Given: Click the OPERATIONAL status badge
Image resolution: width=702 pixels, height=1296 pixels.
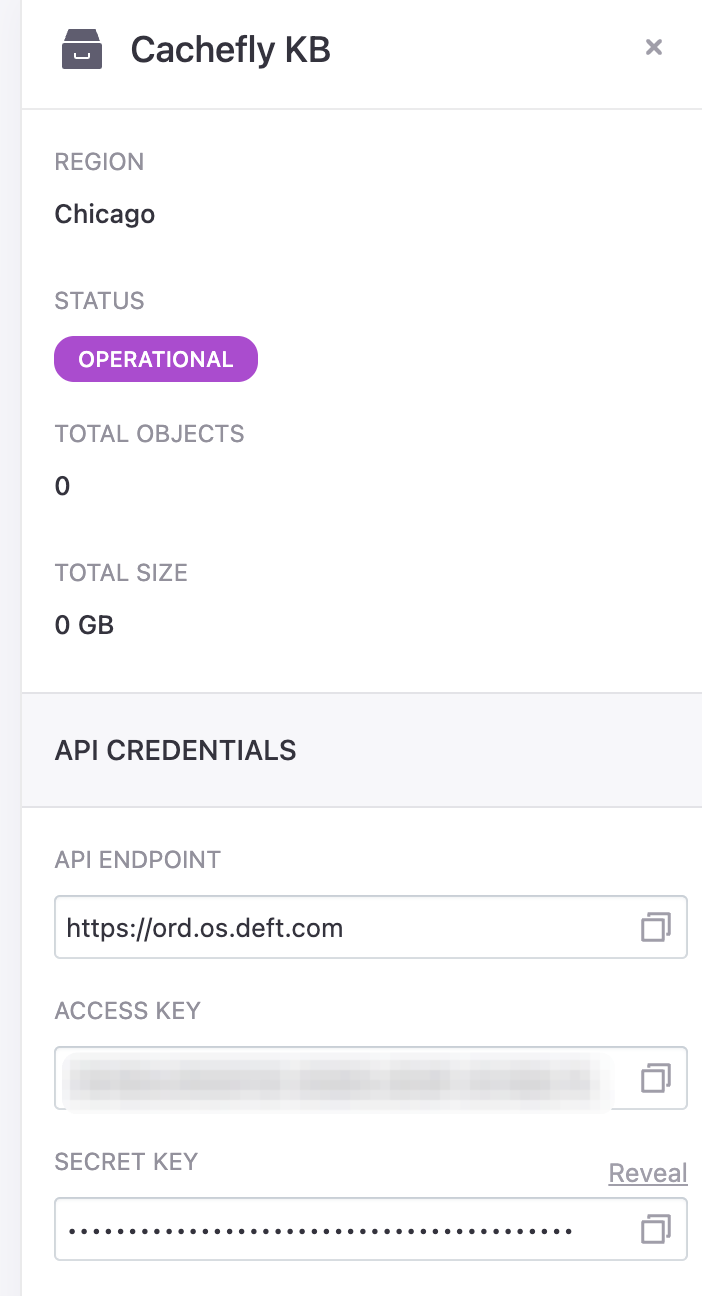Looking at the screenshot, I should [156, 359].
